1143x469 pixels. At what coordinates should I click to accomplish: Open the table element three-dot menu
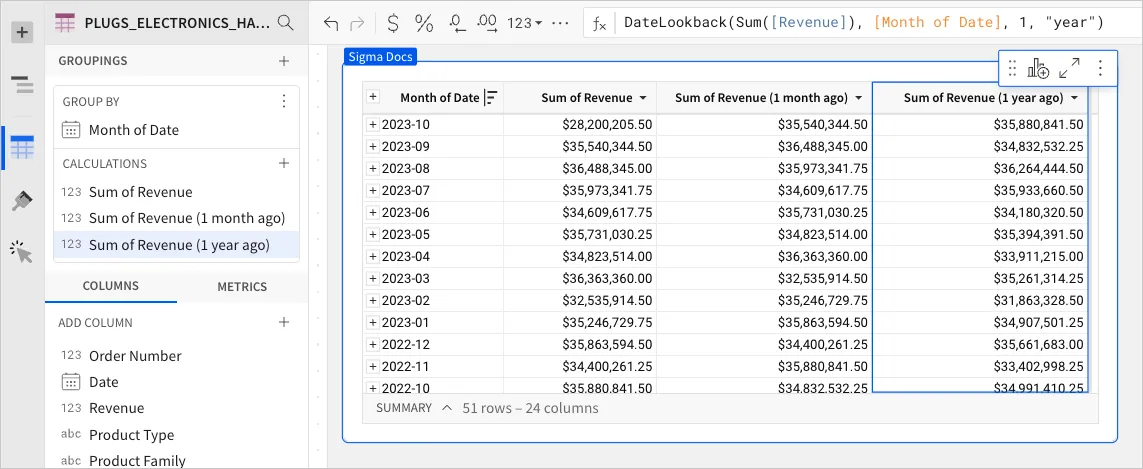click(1101, 69)
